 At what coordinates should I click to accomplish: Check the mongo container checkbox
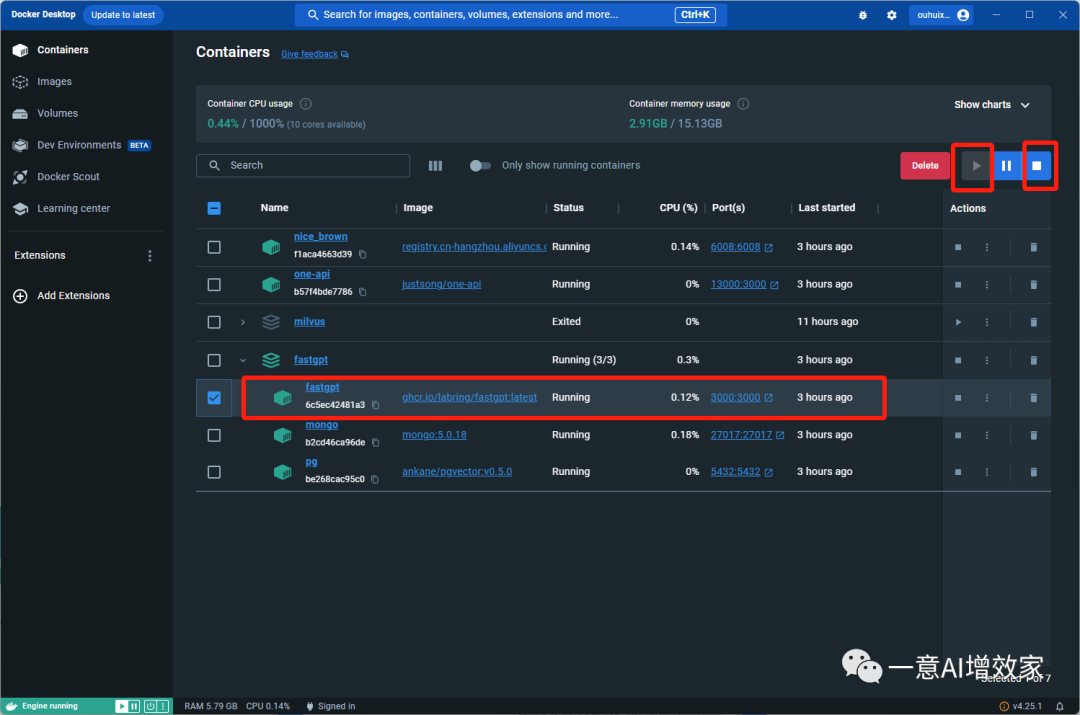214,435
